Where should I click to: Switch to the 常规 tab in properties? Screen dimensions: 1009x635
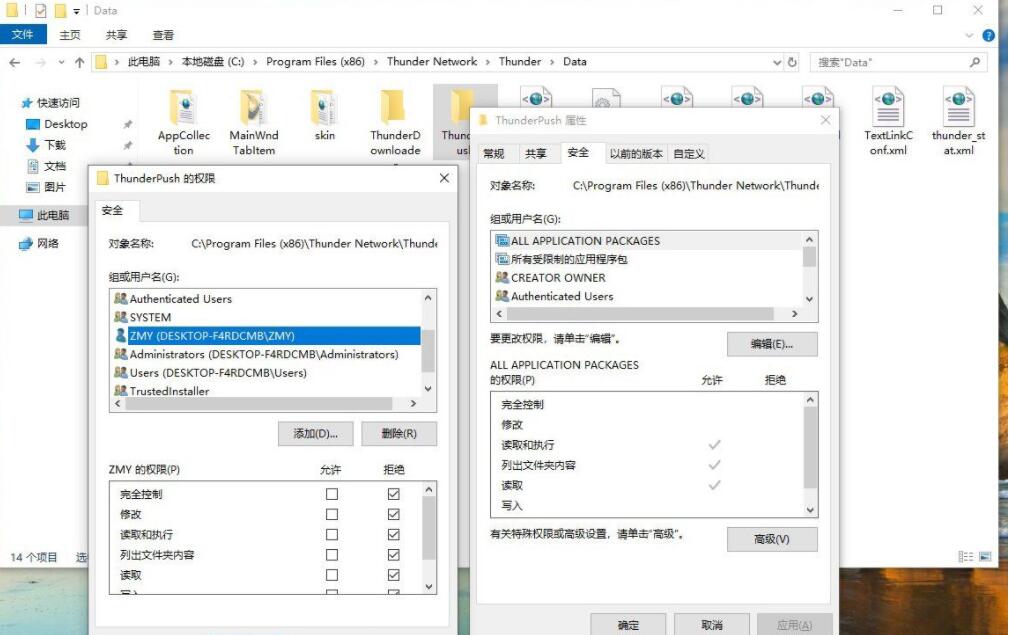tap(494, 154)
